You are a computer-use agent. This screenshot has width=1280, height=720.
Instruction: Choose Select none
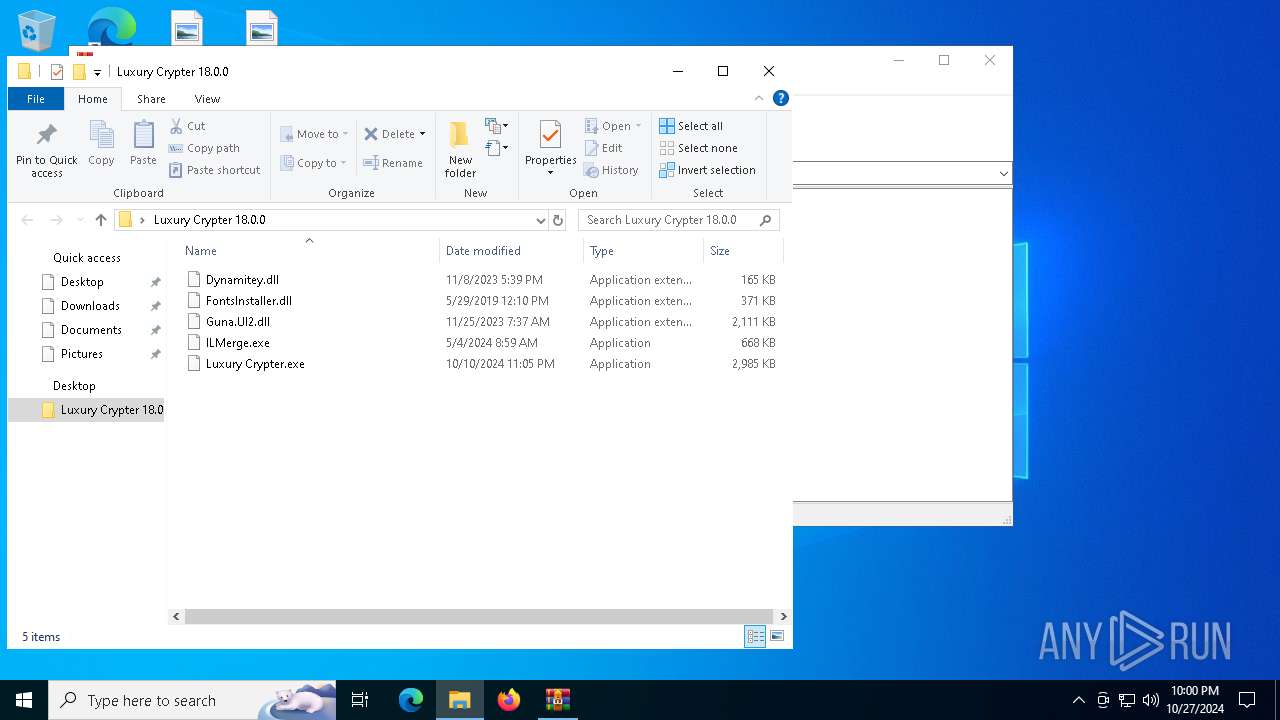point(699,148)
